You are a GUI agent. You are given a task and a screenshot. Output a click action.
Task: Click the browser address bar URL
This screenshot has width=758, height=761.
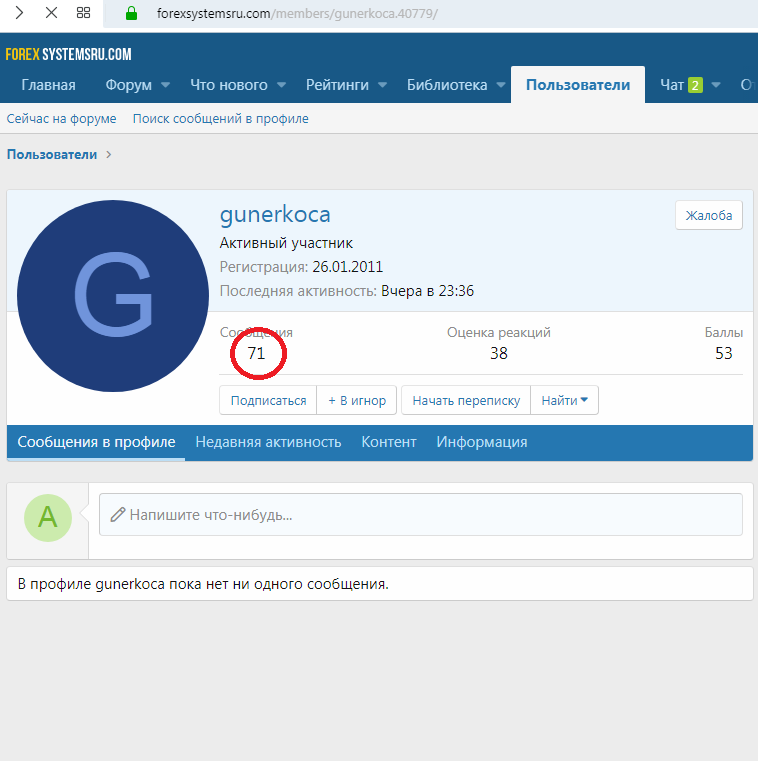click(x=297, y=14)
